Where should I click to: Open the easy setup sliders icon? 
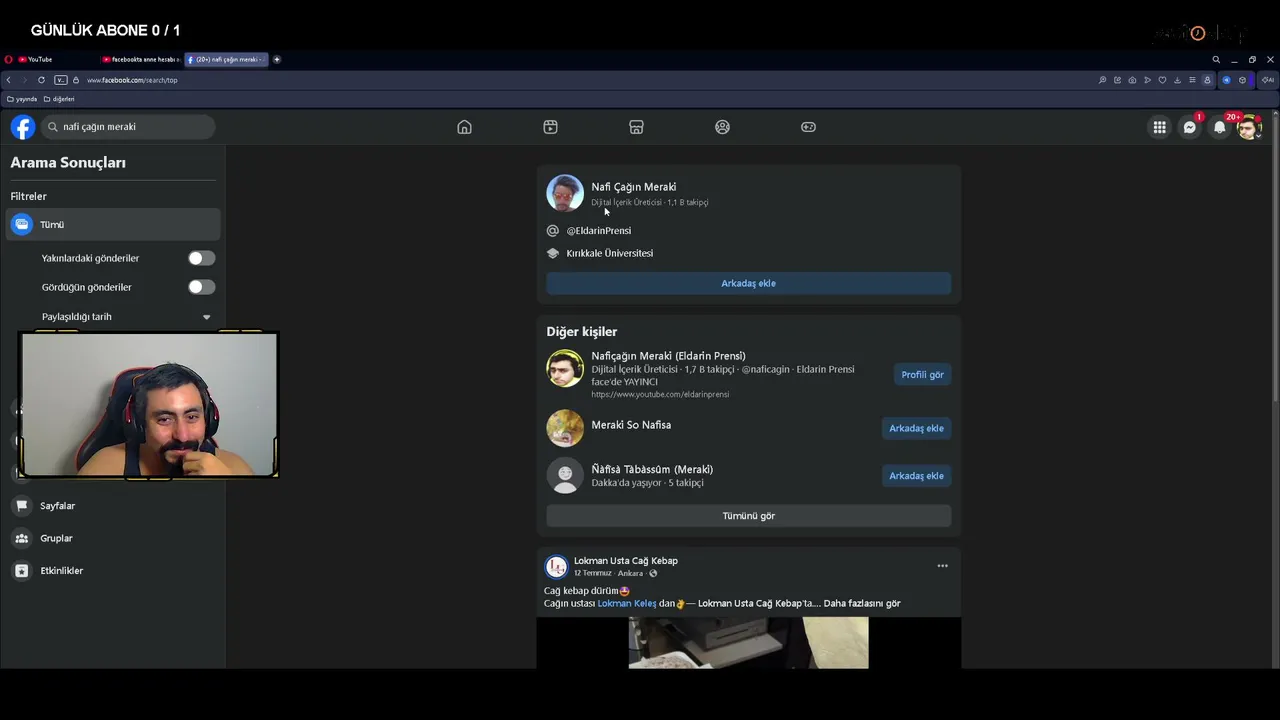(1192, 80)
